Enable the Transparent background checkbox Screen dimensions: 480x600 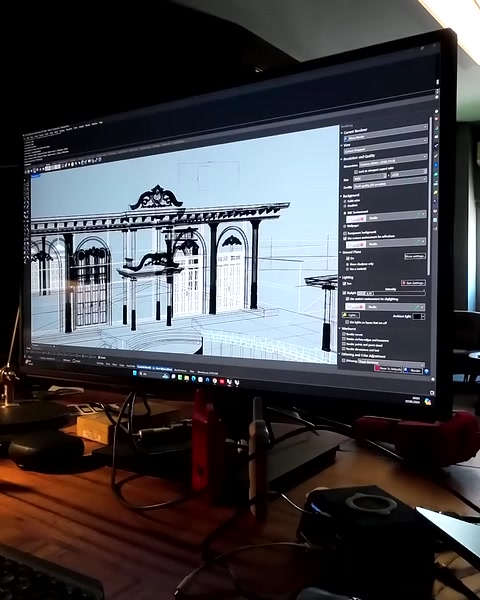pos(345,233)
